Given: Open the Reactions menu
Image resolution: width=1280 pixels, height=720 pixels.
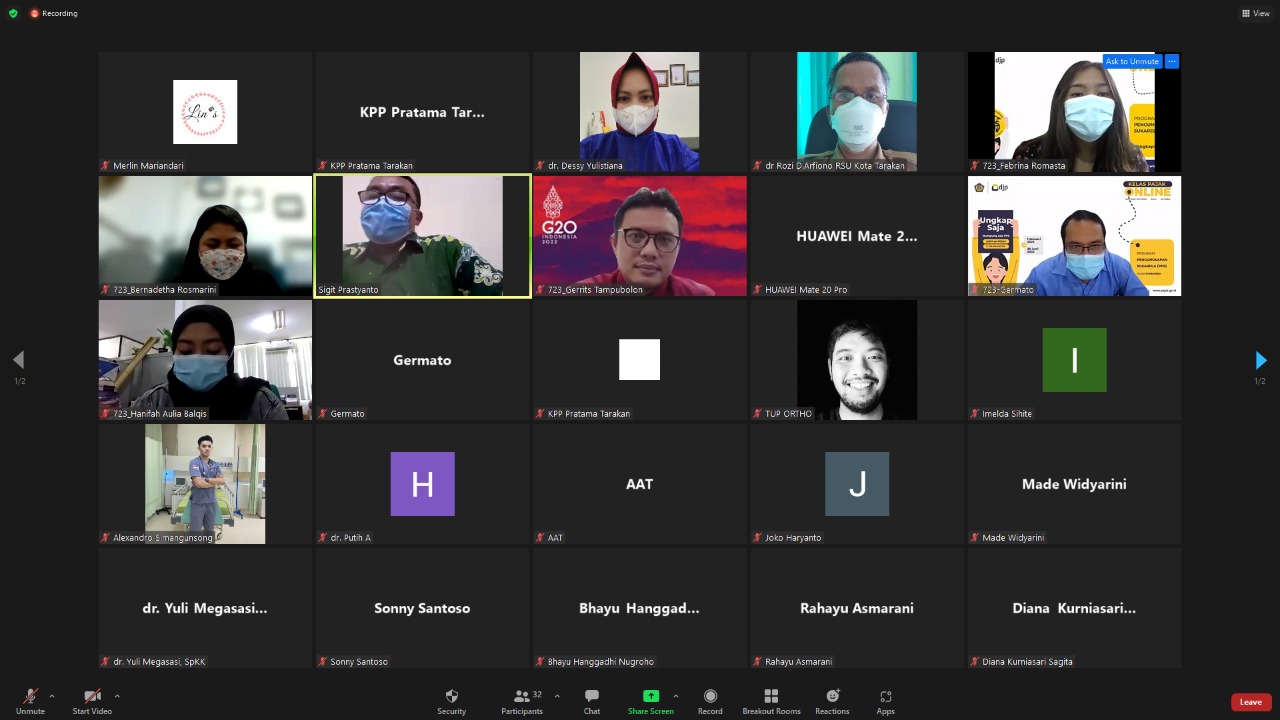Looking at the screenshot, I should [x=832, y=697].
